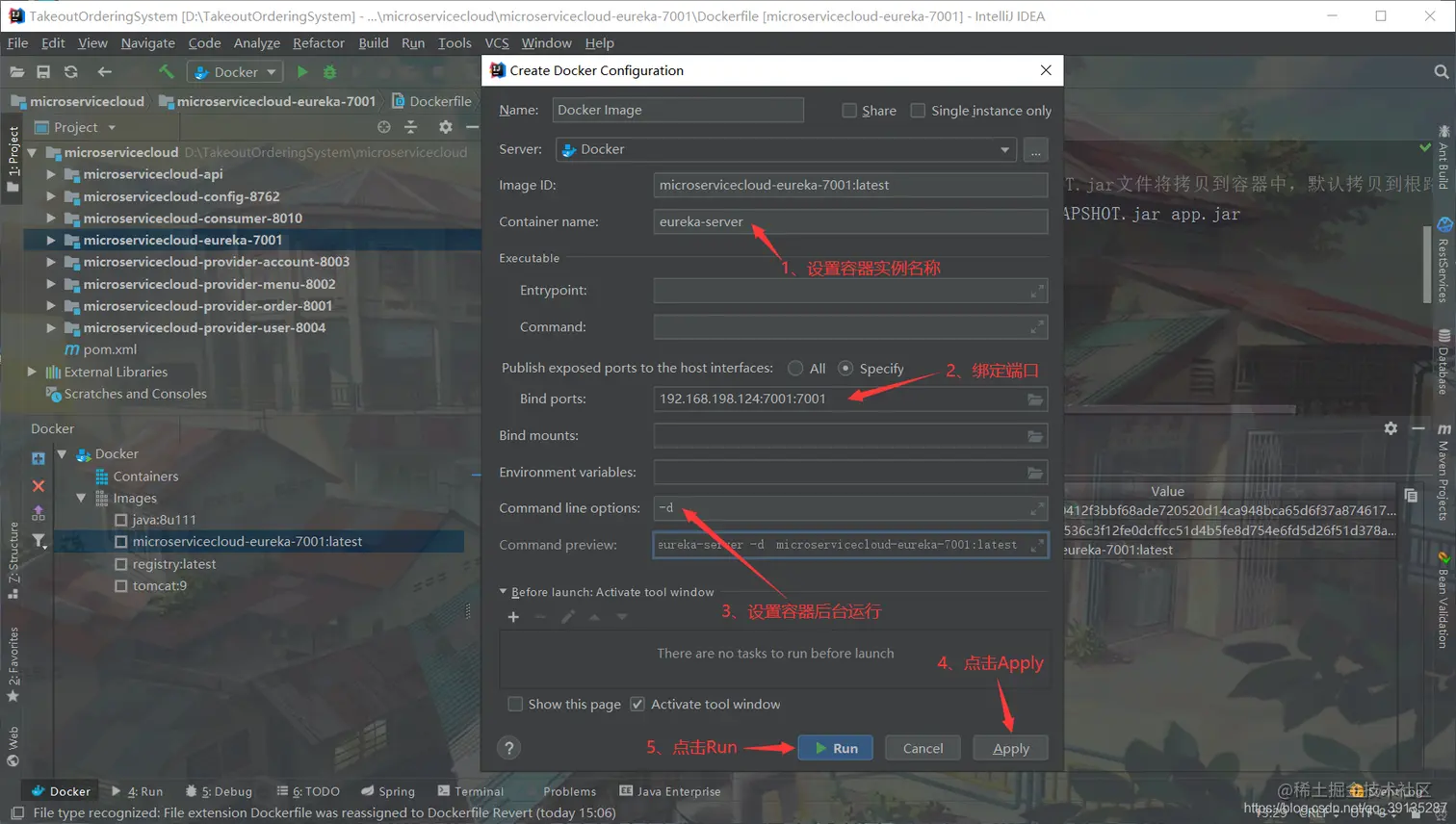Click the red delete X in Docker panel
1456x824 pixels.
tap(39, 486)
